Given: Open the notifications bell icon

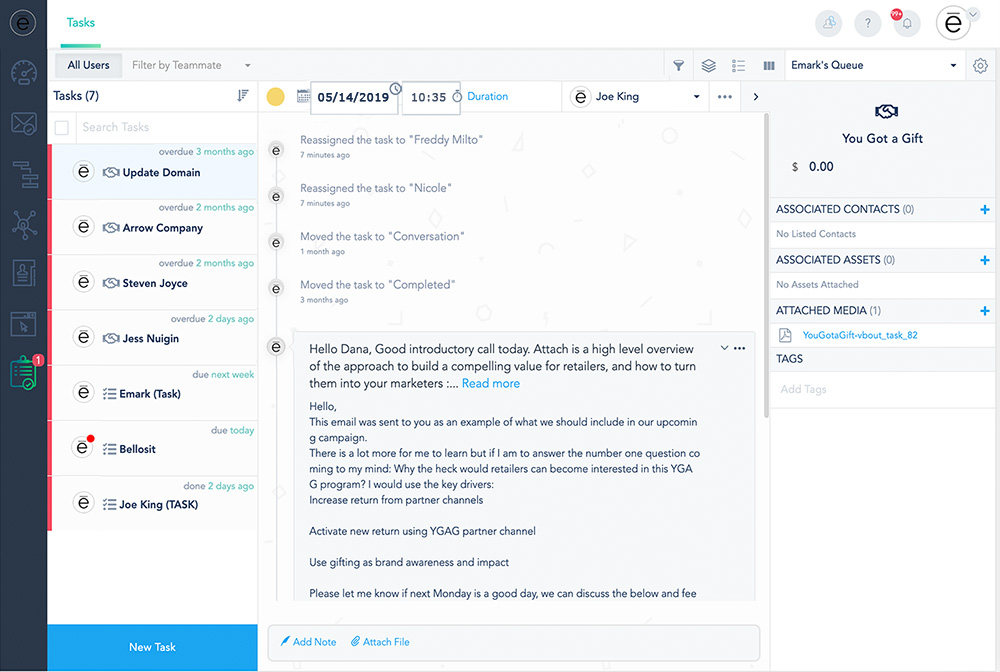Looking at the screenshot, I should (x=906, y=24).
